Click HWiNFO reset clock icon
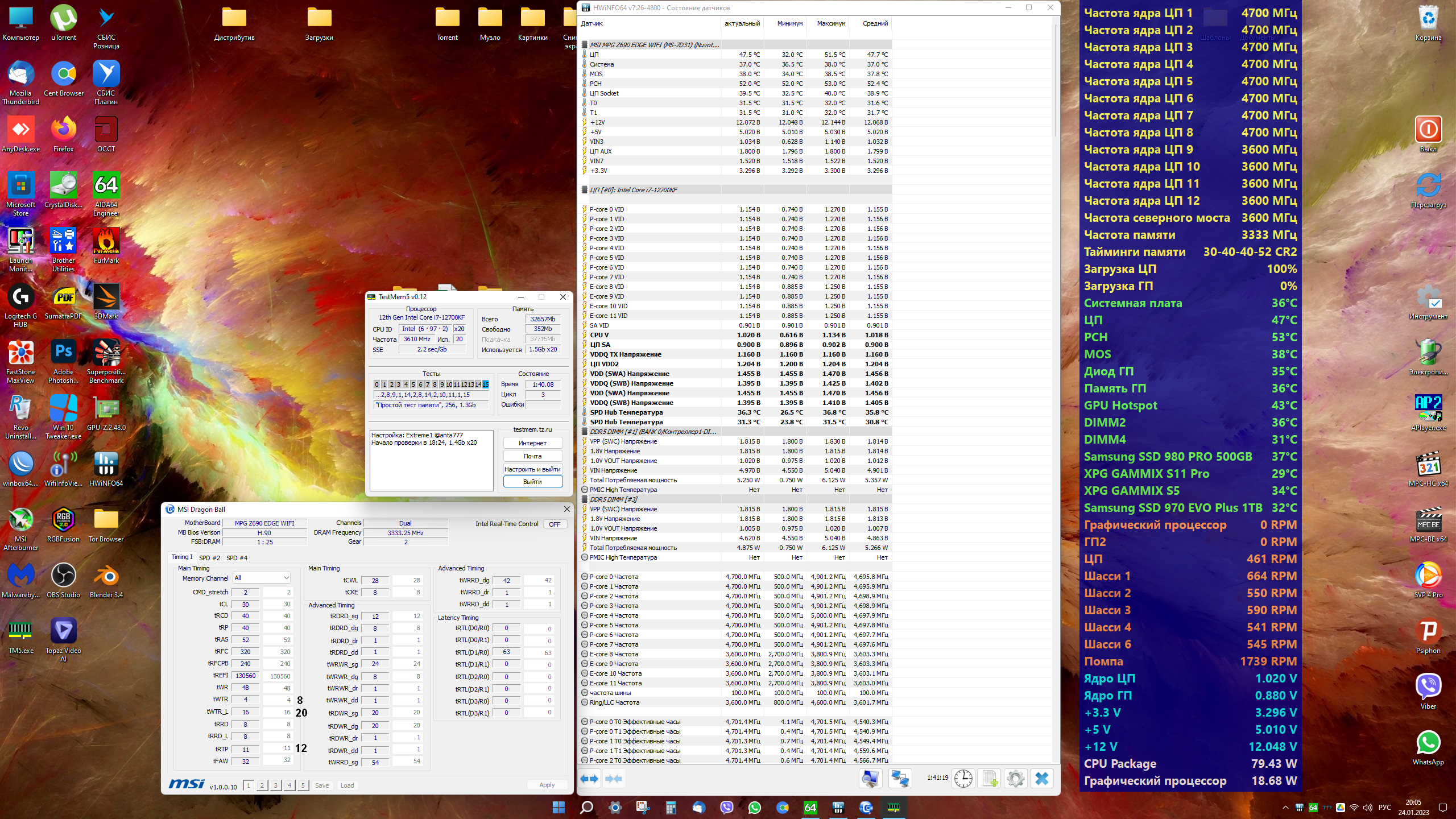The image size is (1456, 819). [963, 779]
